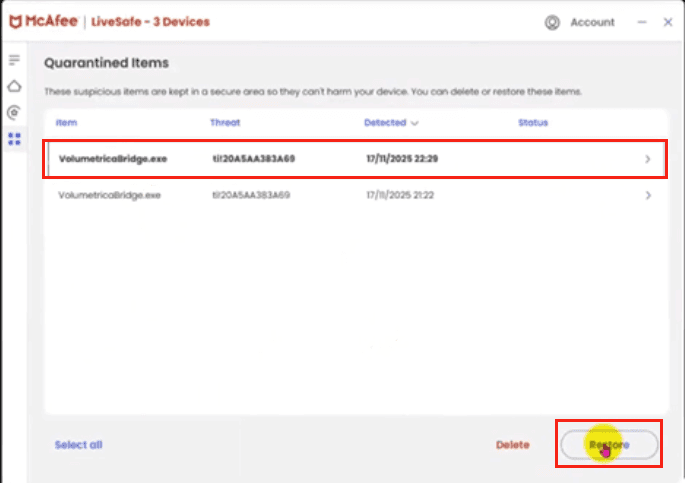Restore the selected quarantined item
The image size is (685, 483).
[609, 445]
